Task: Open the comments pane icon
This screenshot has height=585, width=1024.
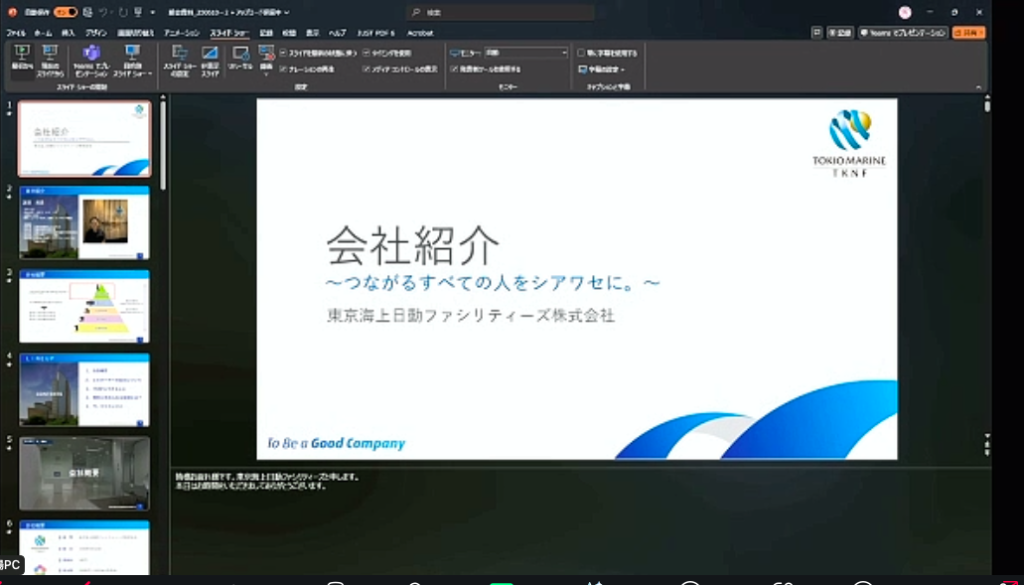Action: (x=816, y=32)
